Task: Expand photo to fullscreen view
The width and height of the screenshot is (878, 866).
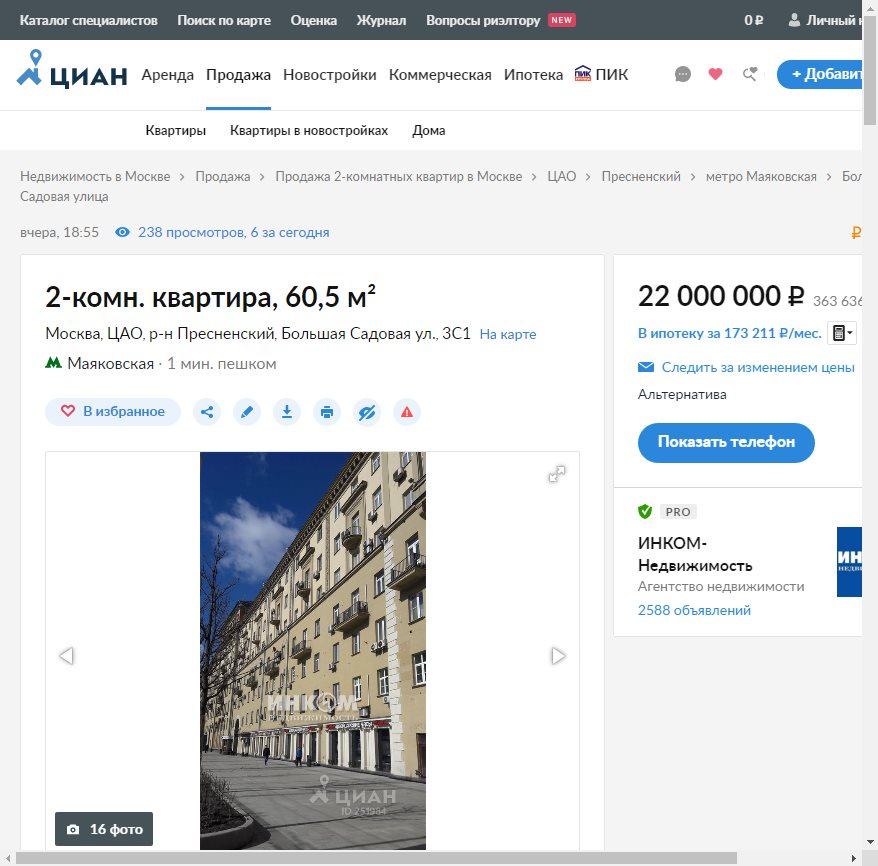Action: click(x=557, y=475)
